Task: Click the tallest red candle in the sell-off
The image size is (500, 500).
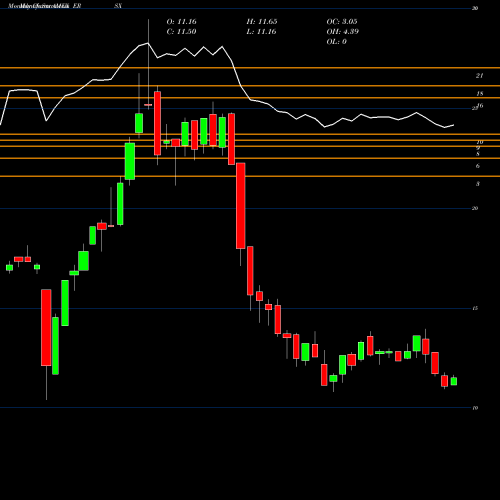Action: tap(241, 206)
